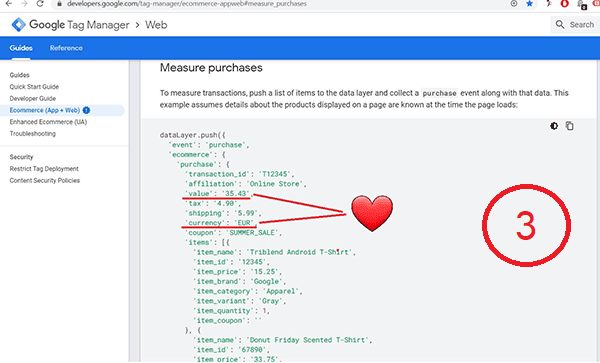This screenshot has width=600, height=363.
Task: Click the 'item_price': '15.25' line
Action: pyautogui.click(x=238, y=272)
